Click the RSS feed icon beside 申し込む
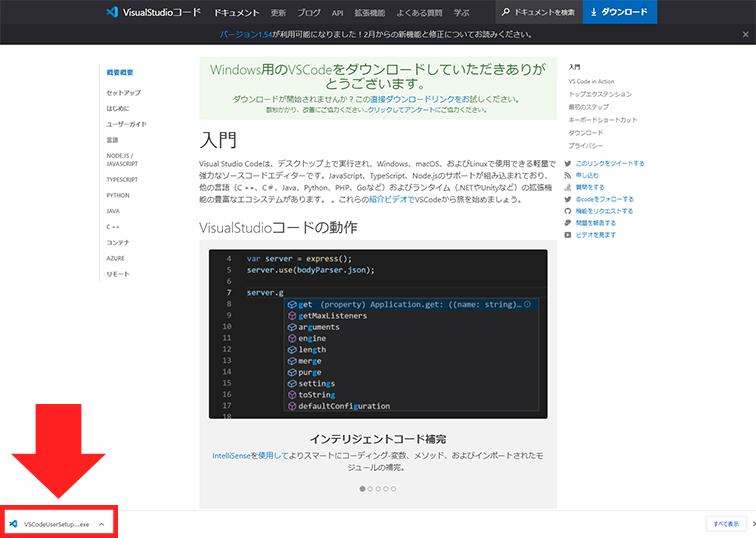 click(x=567, y=175)
